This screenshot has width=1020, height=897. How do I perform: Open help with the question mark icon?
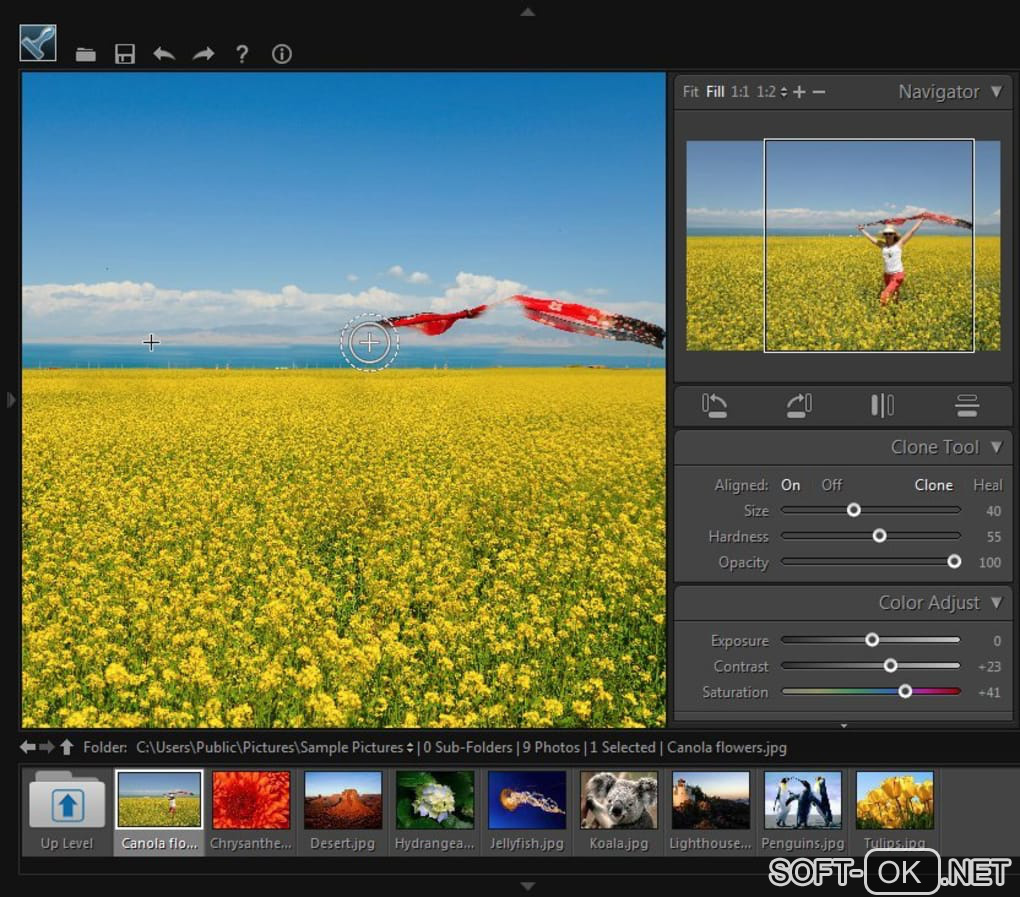click(x=242, y=54)
